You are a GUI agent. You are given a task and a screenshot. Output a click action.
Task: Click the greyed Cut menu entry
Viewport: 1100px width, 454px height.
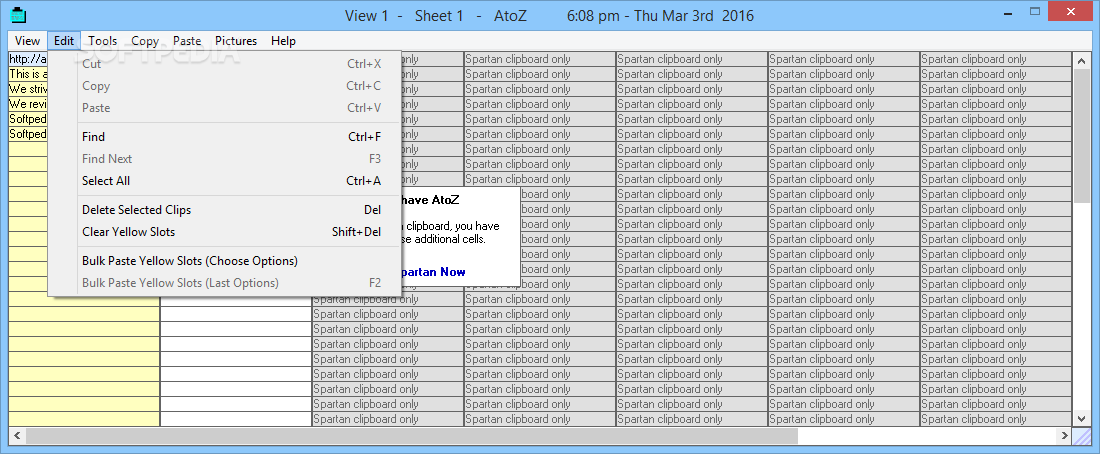[x=224, y=64]
